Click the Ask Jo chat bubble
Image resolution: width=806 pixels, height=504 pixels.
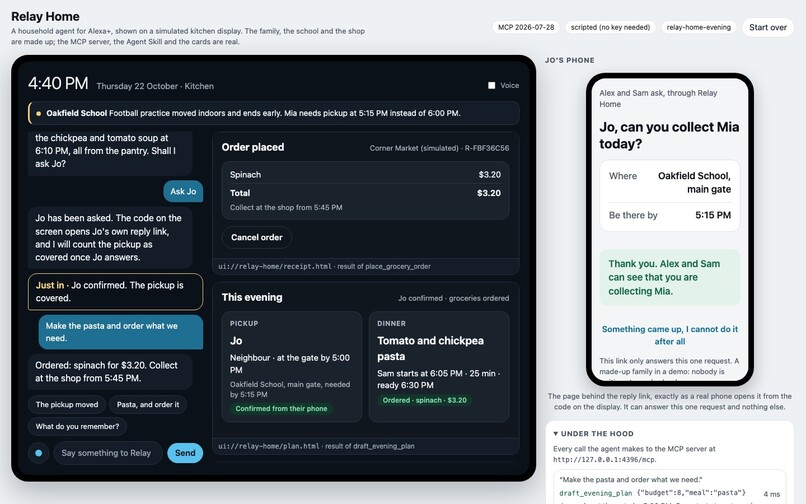183,191
